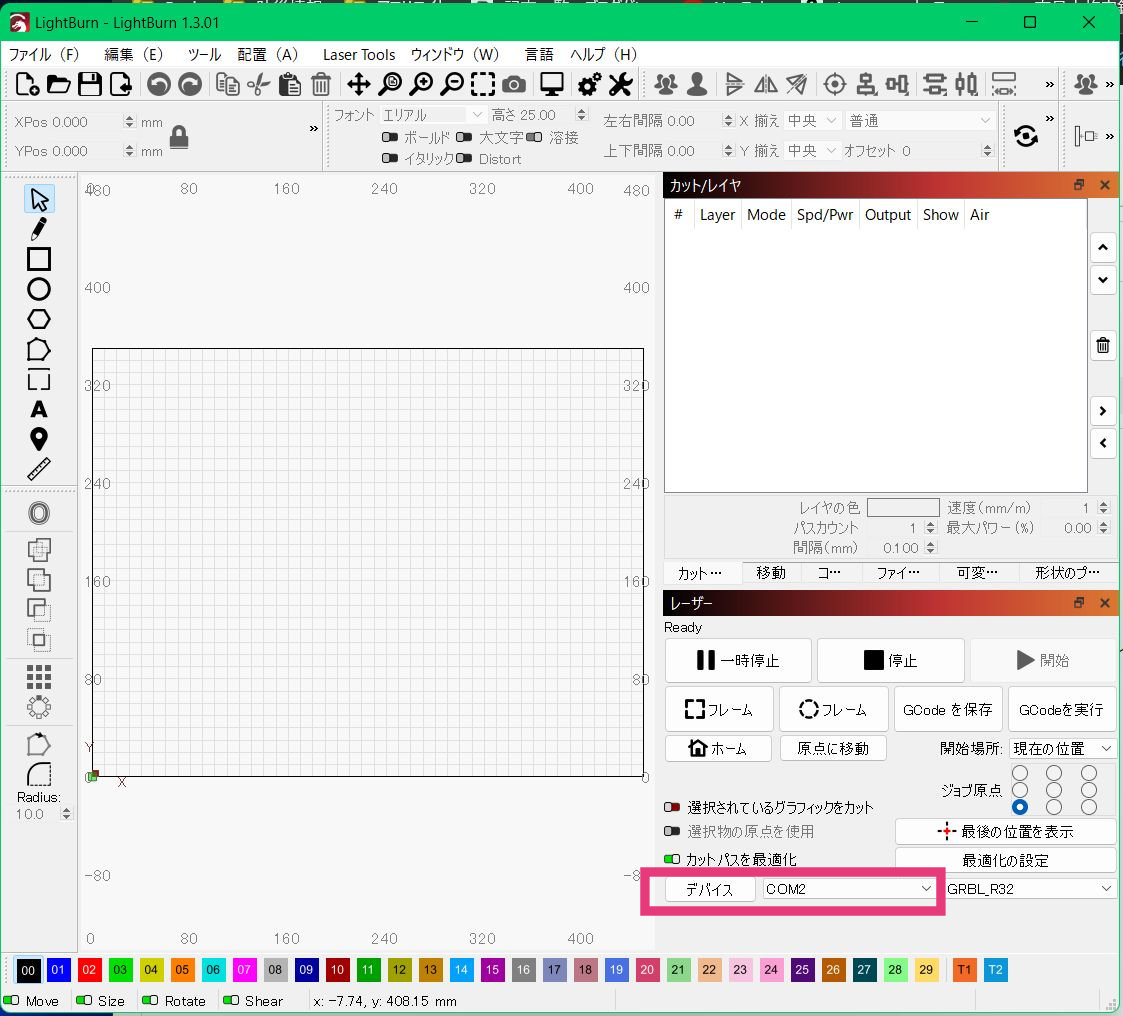Open Device Settings wrench and screwdriver icon
1123x1016 pixels.
(620, 84)
